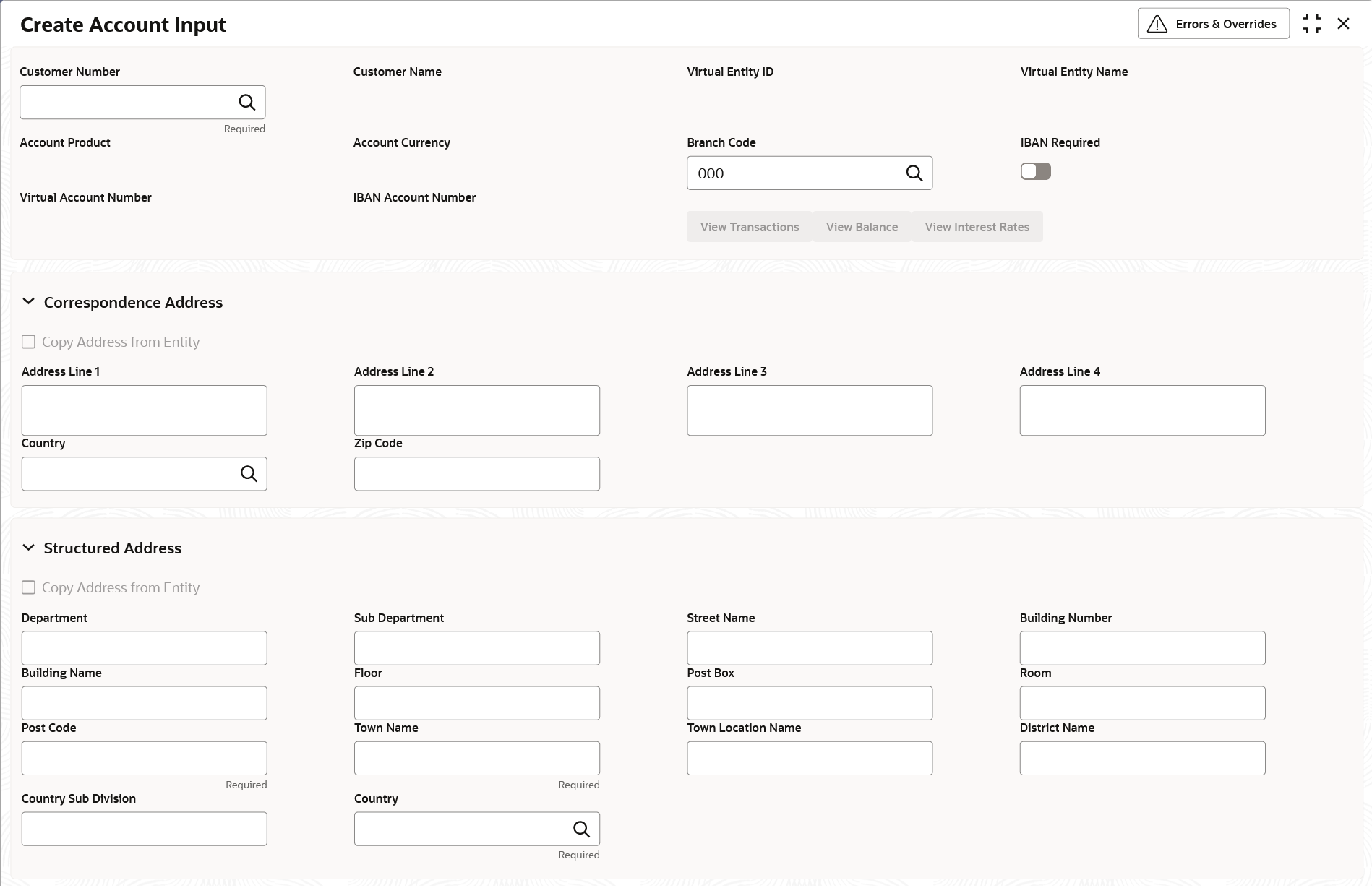
Task: Collapse the Structured Address section
Action: (29, 548)
